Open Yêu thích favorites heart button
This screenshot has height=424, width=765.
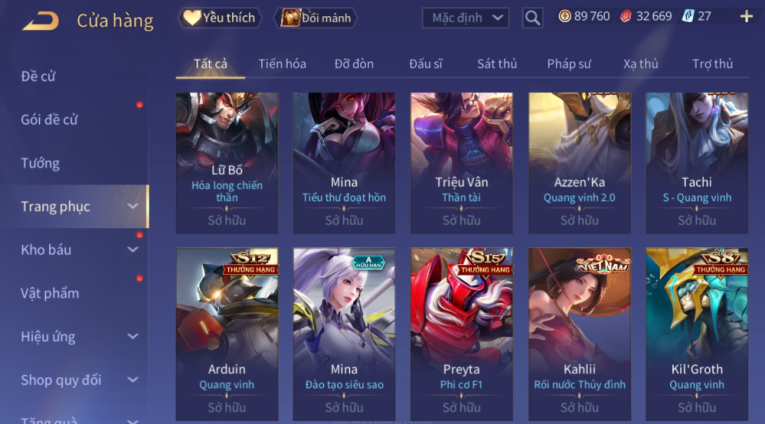pos(220,18)
